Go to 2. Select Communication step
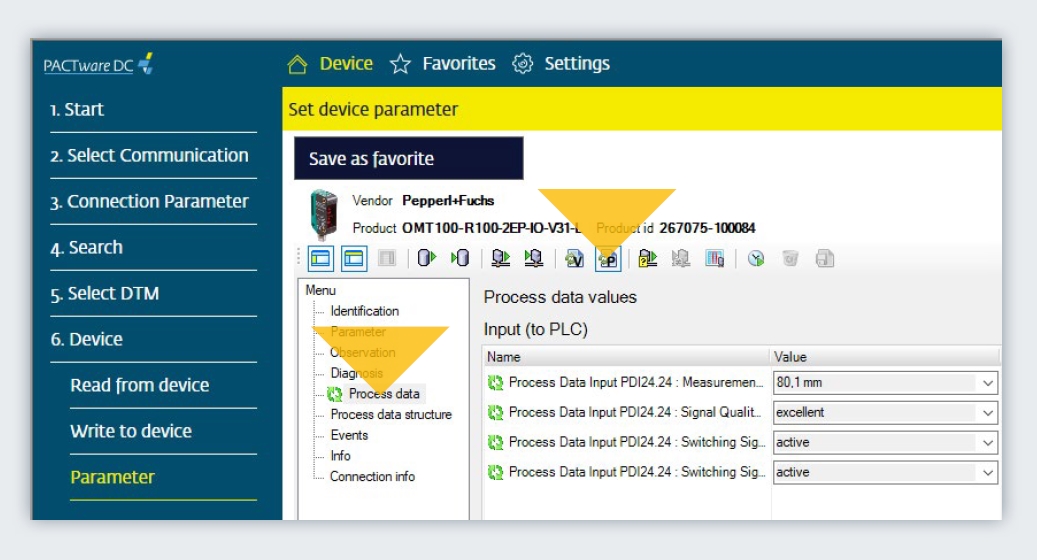This screenshot has width=1037, height=560. coord(149,155)
